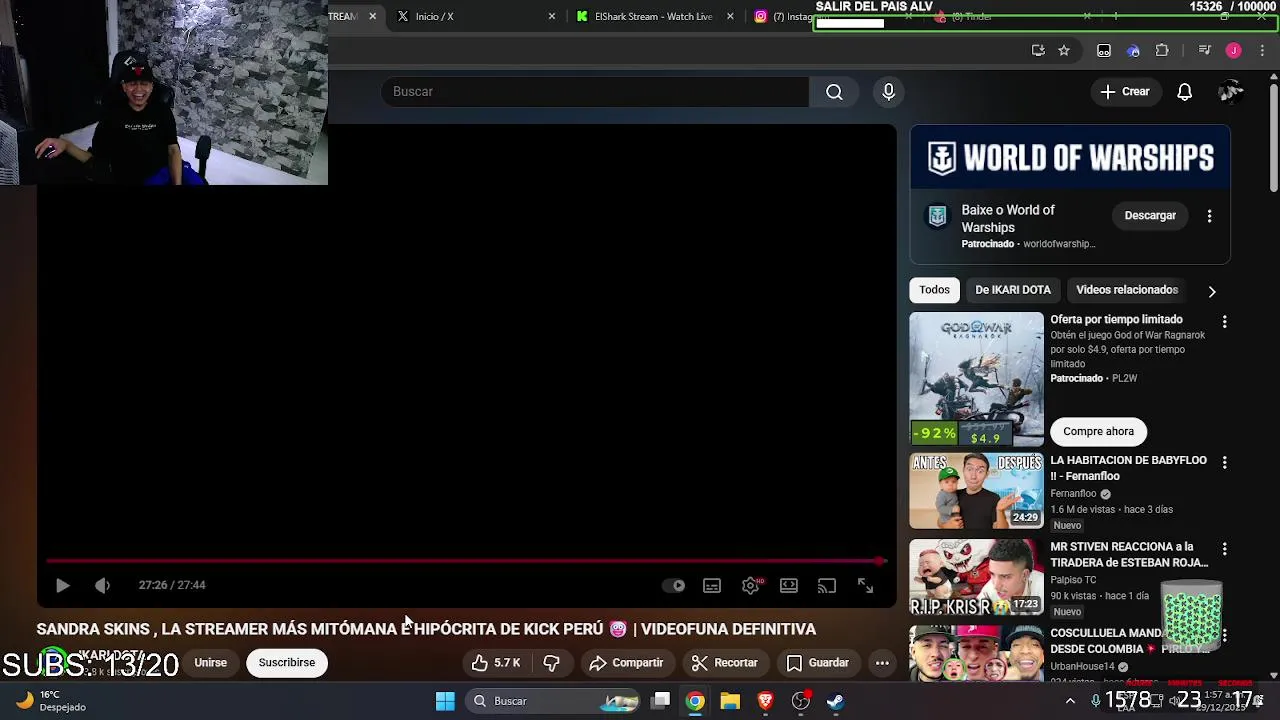The height and width of the screenshot is (720, 1280).
Task: Click Descargar on the World of Warships ad
Action: click(1150, 216)
